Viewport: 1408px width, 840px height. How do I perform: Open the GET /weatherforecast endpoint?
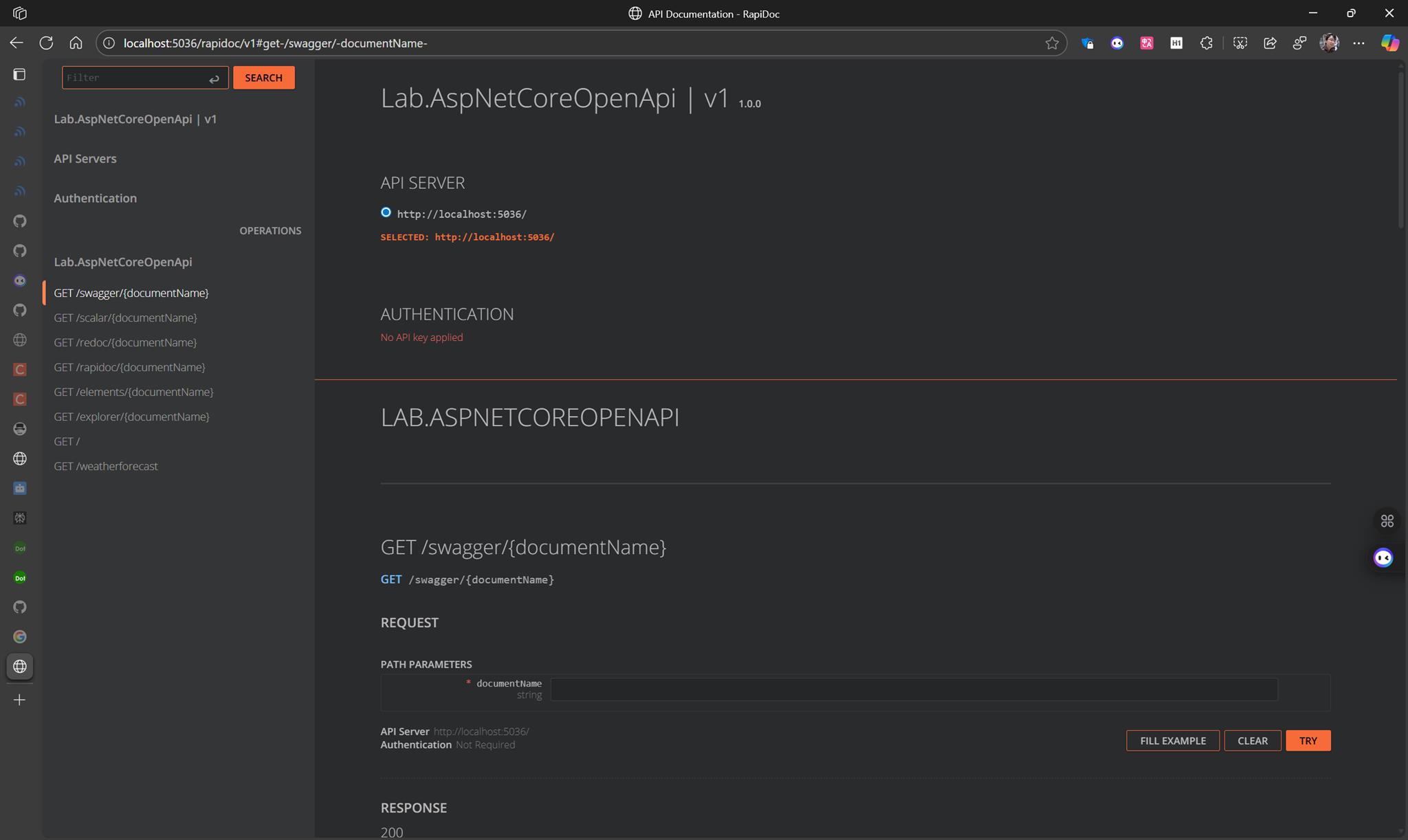click(106, 465)
